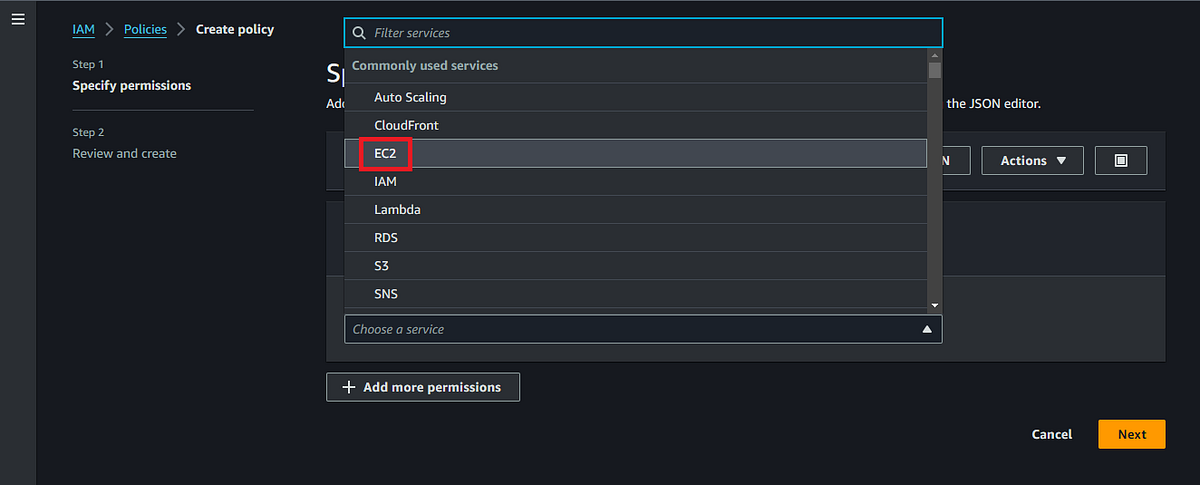
Task: Select EC2 from the services list
Action: pos(385,153)
